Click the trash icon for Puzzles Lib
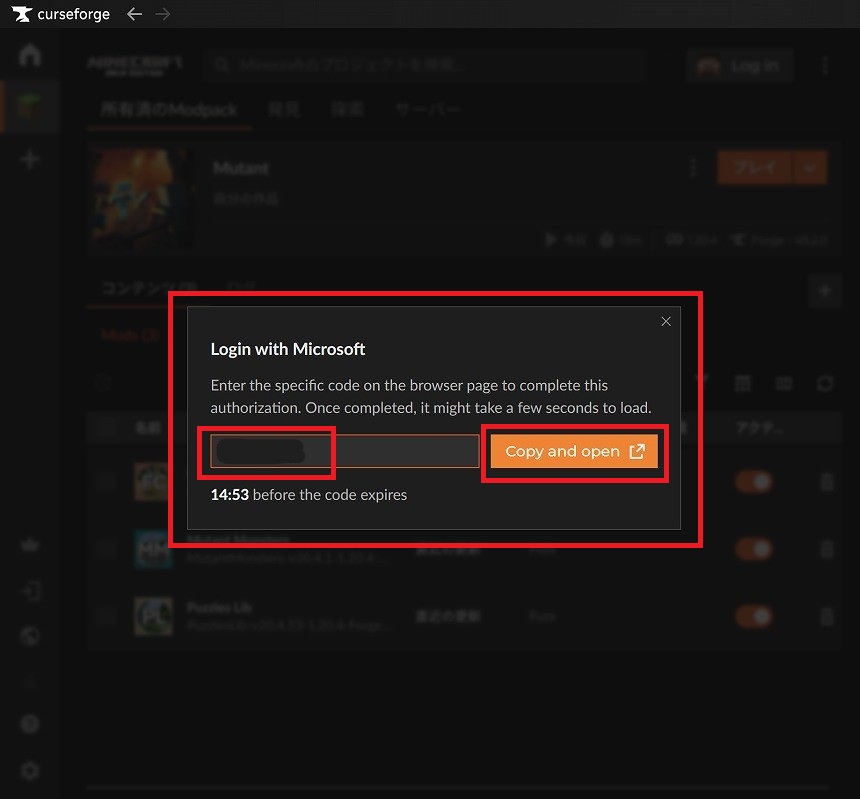This screenshot has height=799, width=860. 826,616
